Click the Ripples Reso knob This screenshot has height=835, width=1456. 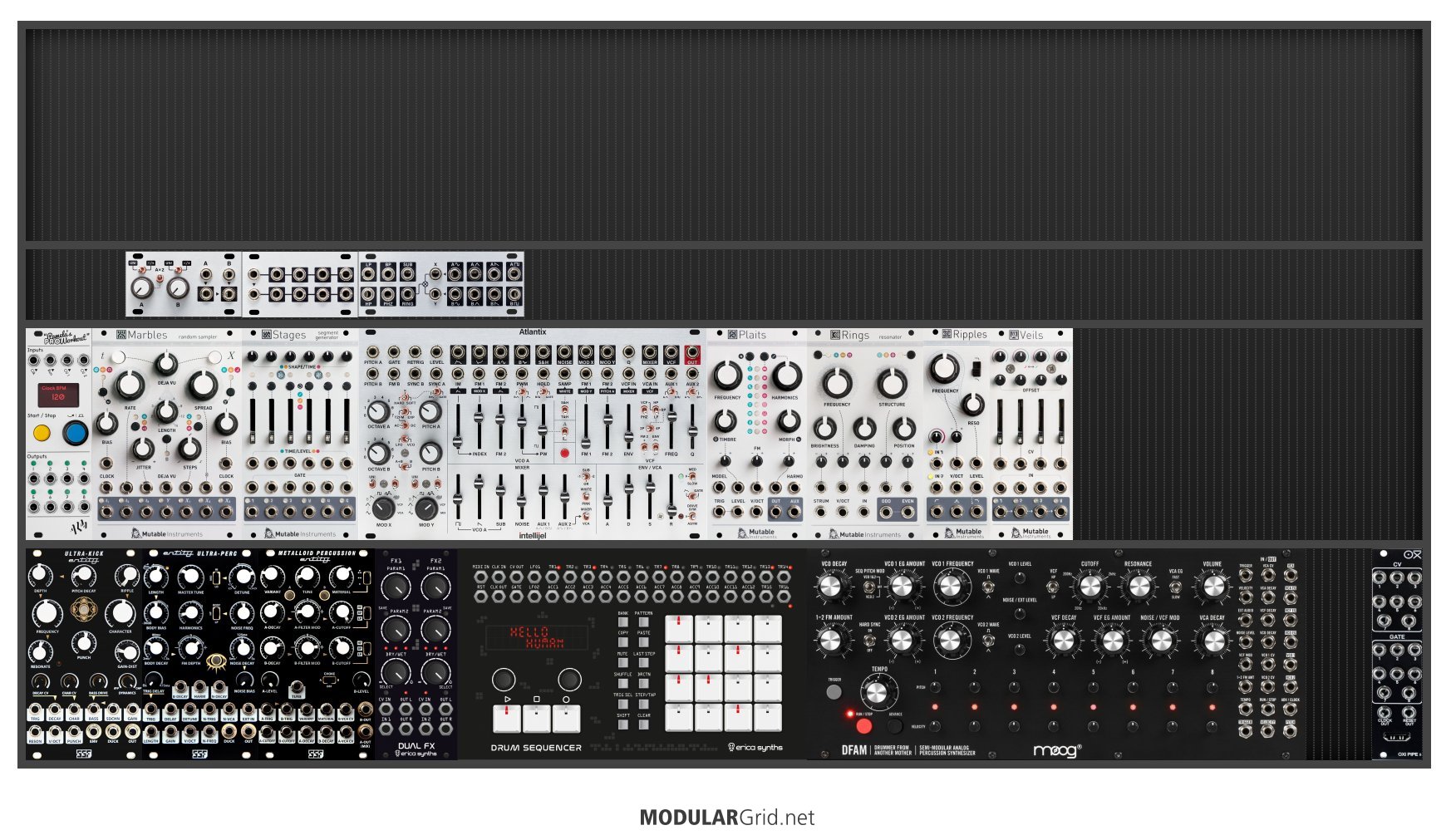[972, 405]
